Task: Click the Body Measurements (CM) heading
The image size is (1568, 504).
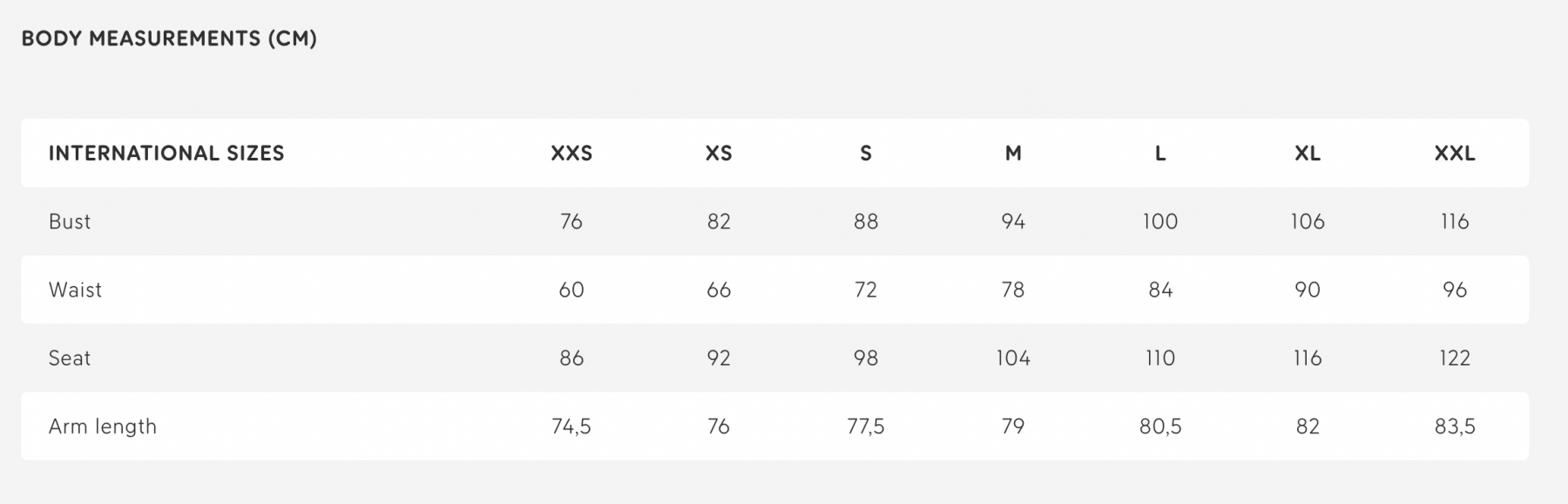Action: click(x=169, y=38)
